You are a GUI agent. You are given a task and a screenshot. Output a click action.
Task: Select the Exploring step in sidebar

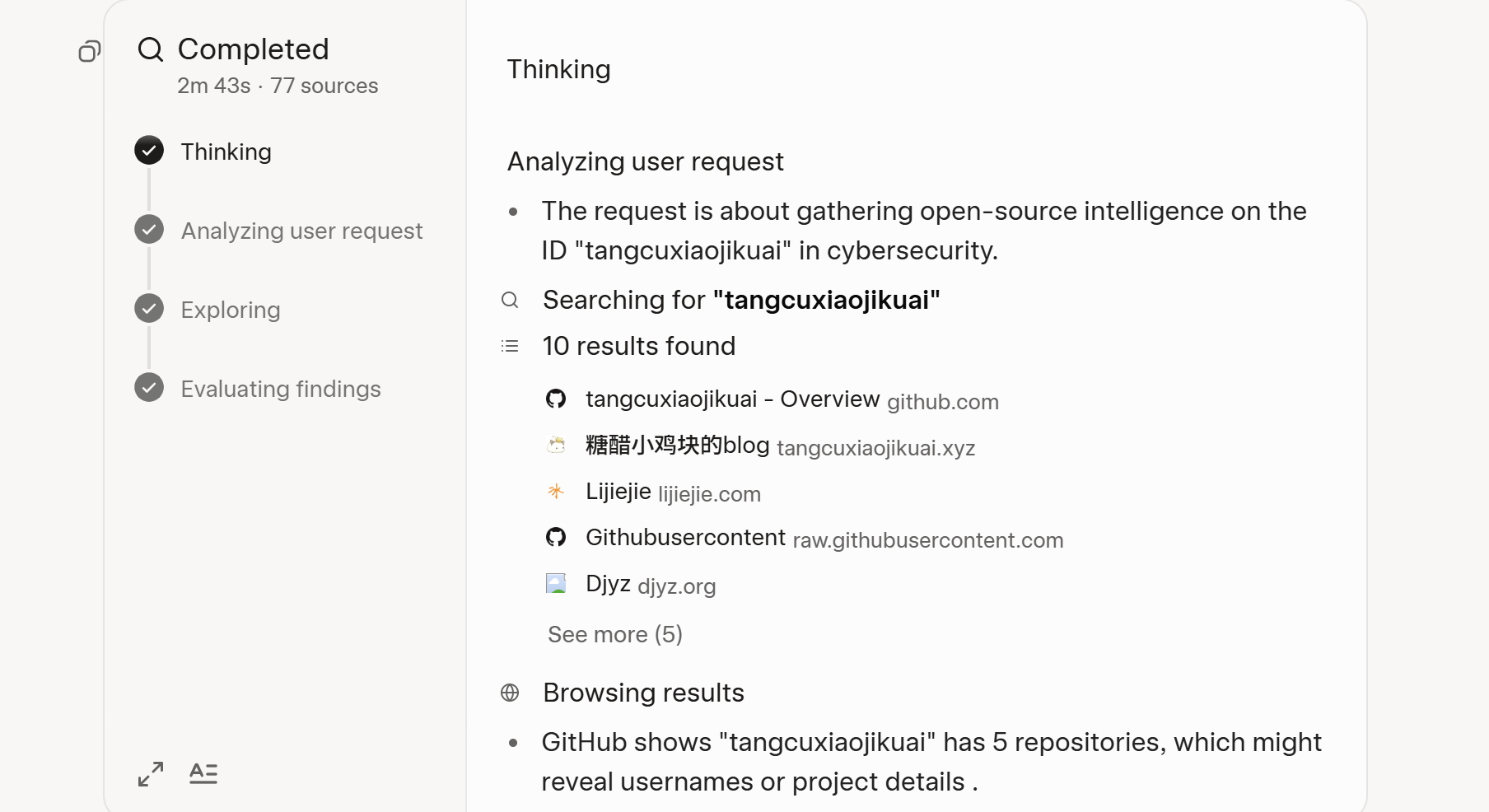click(231, 310)
